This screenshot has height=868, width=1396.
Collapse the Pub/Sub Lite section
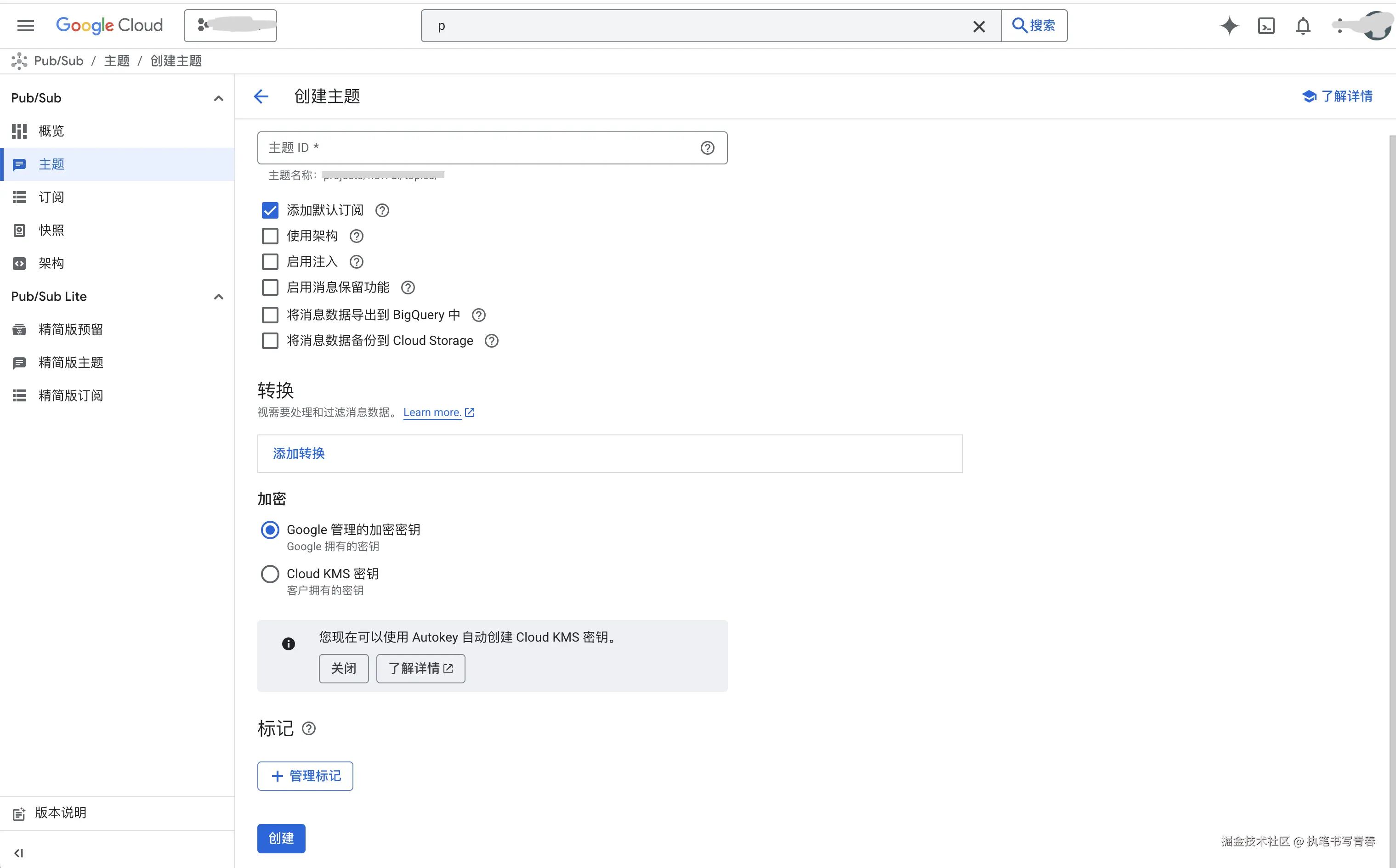(x=218, y=297)
